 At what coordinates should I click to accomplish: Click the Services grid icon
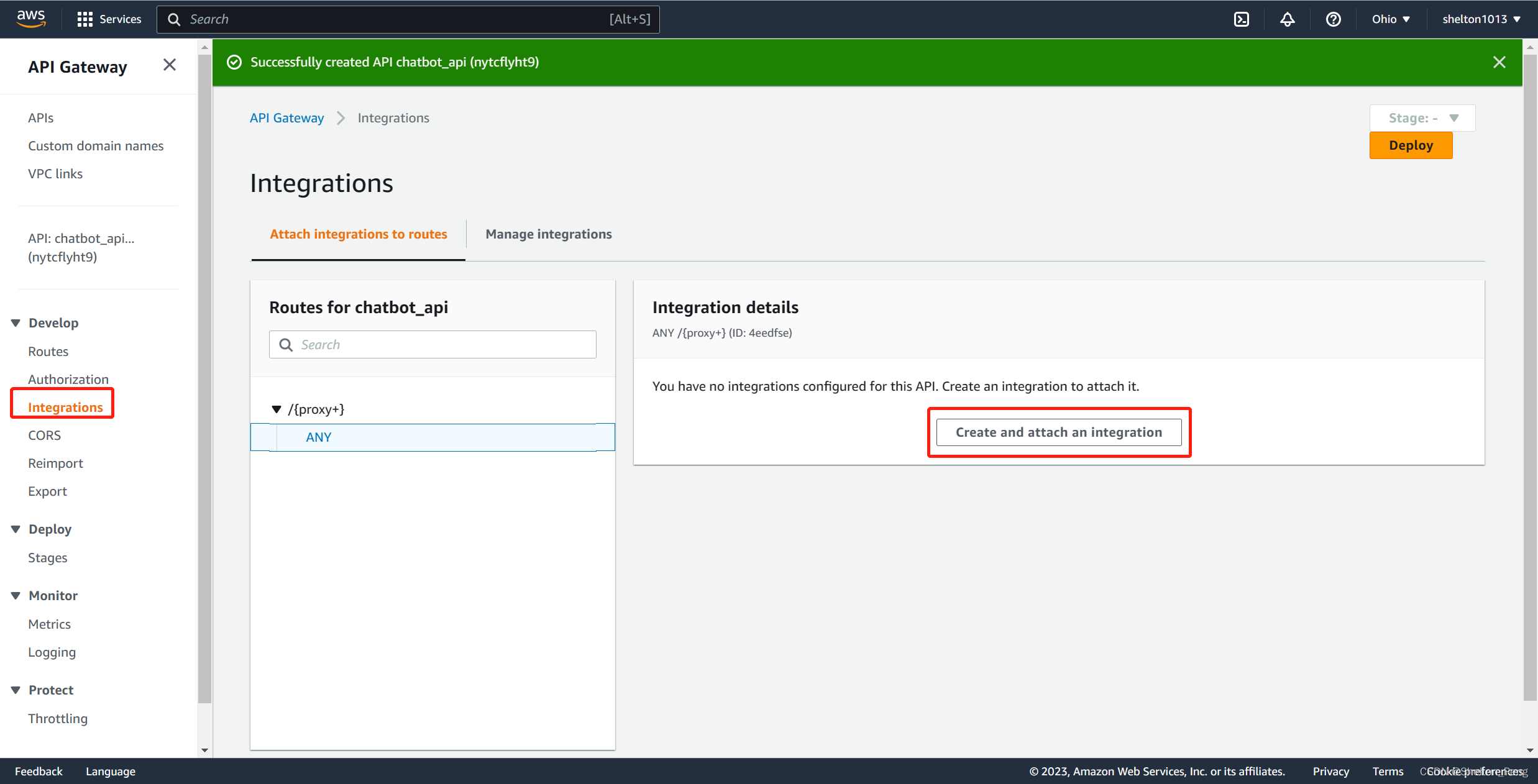tap(85, 19)
